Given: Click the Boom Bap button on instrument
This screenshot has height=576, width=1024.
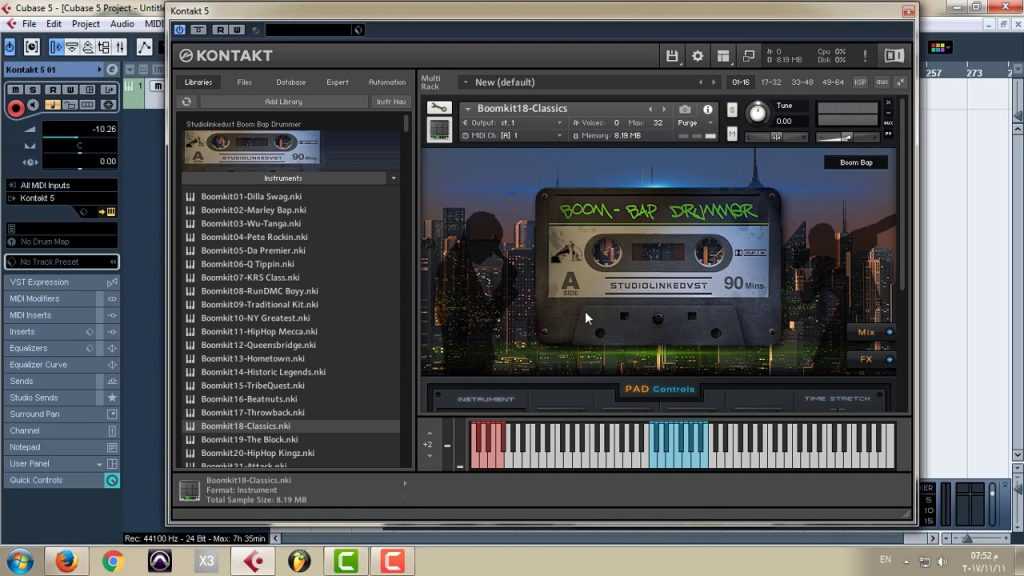Looking at the screenshot, I should [x=856, y=163].
